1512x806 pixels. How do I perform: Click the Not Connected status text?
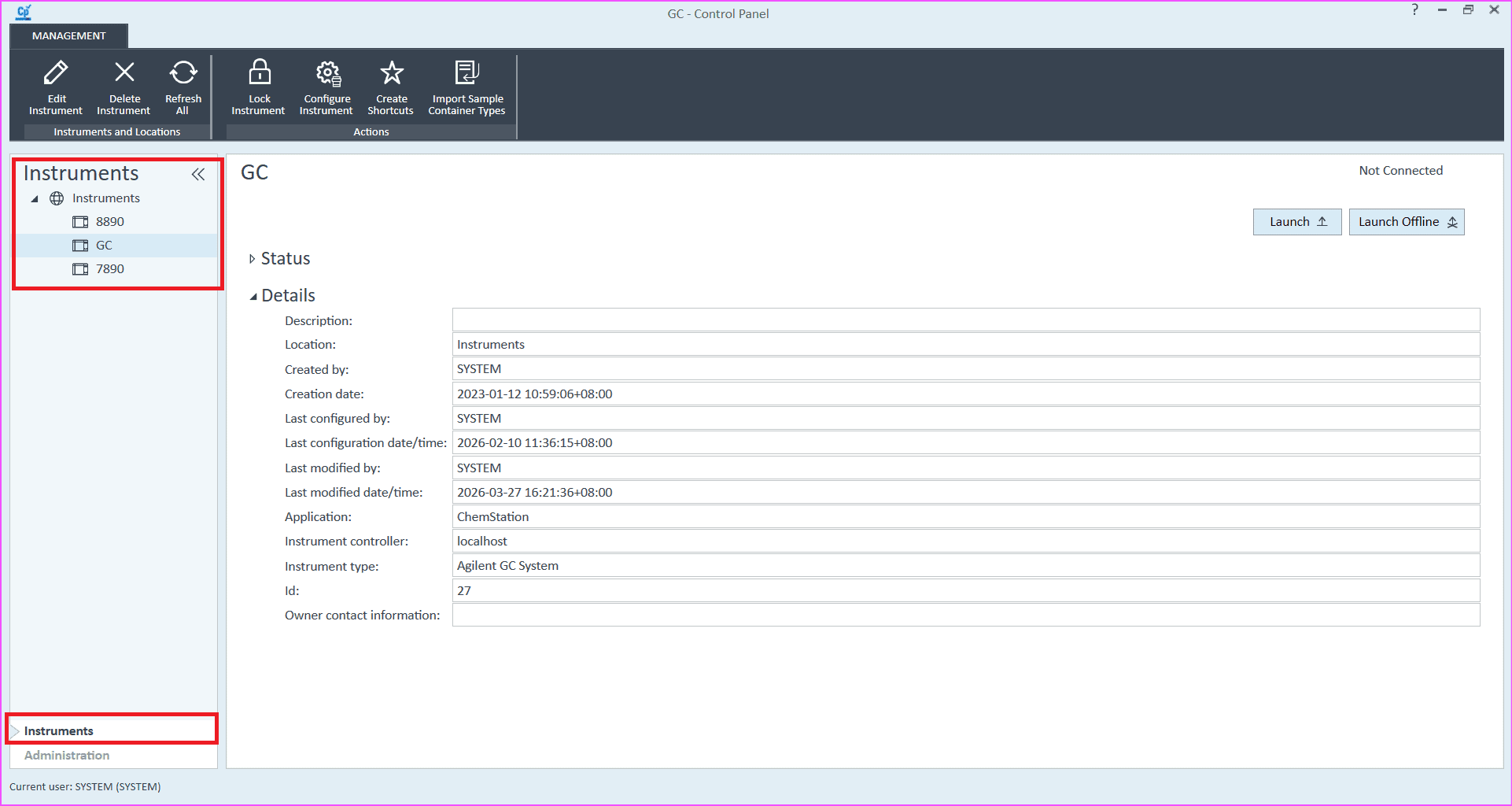[x=1400, y=170]
